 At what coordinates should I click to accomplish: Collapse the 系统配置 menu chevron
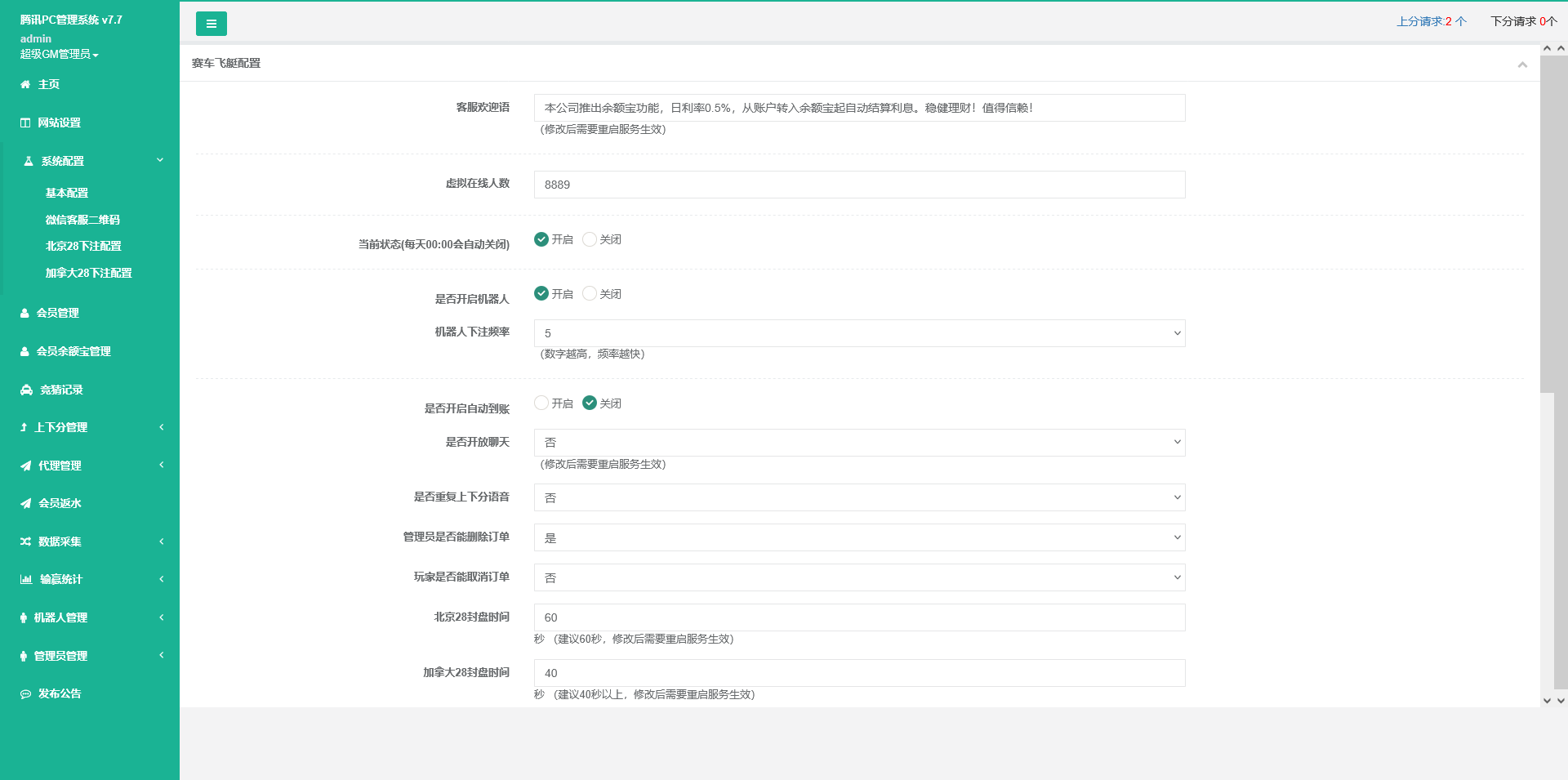160,160
